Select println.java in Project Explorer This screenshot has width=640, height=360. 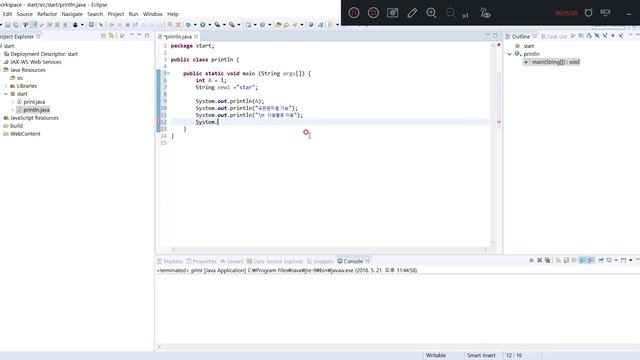tap(36, 110)
